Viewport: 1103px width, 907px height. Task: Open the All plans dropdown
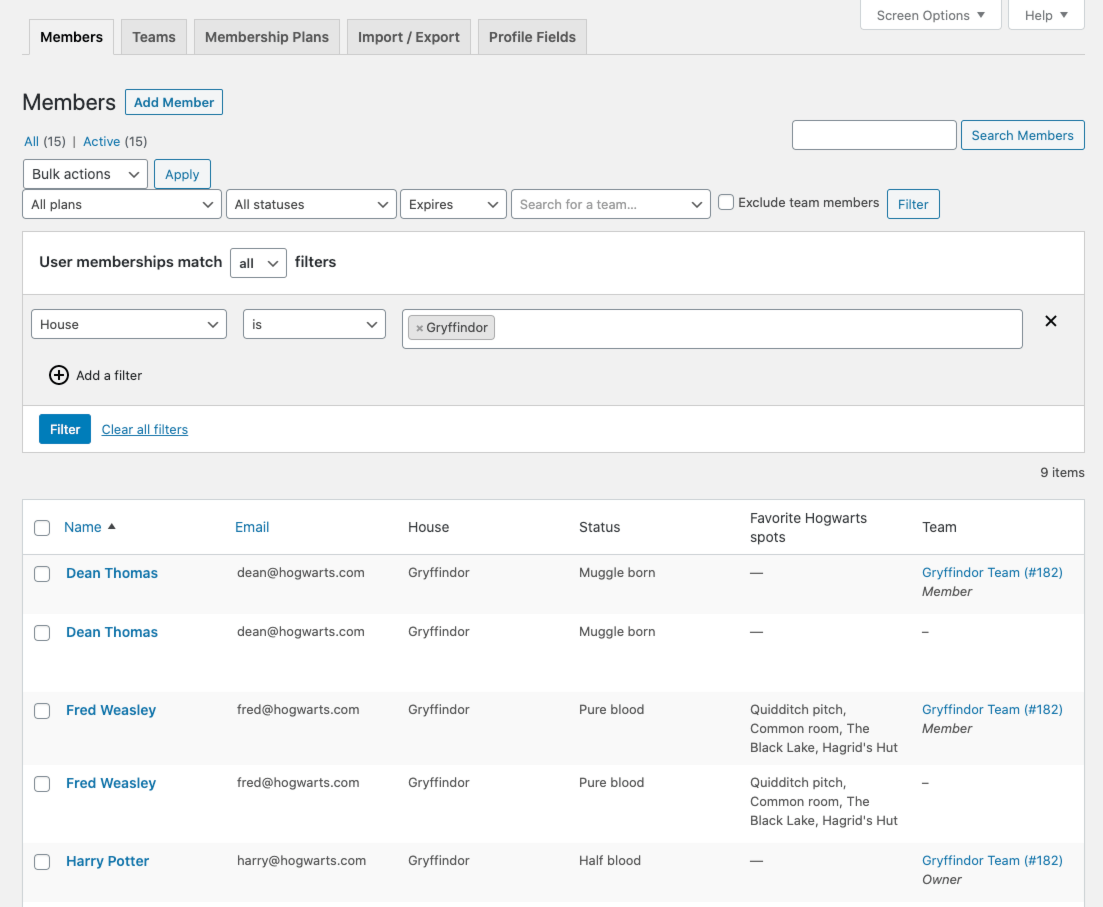(x=121, y=204)
